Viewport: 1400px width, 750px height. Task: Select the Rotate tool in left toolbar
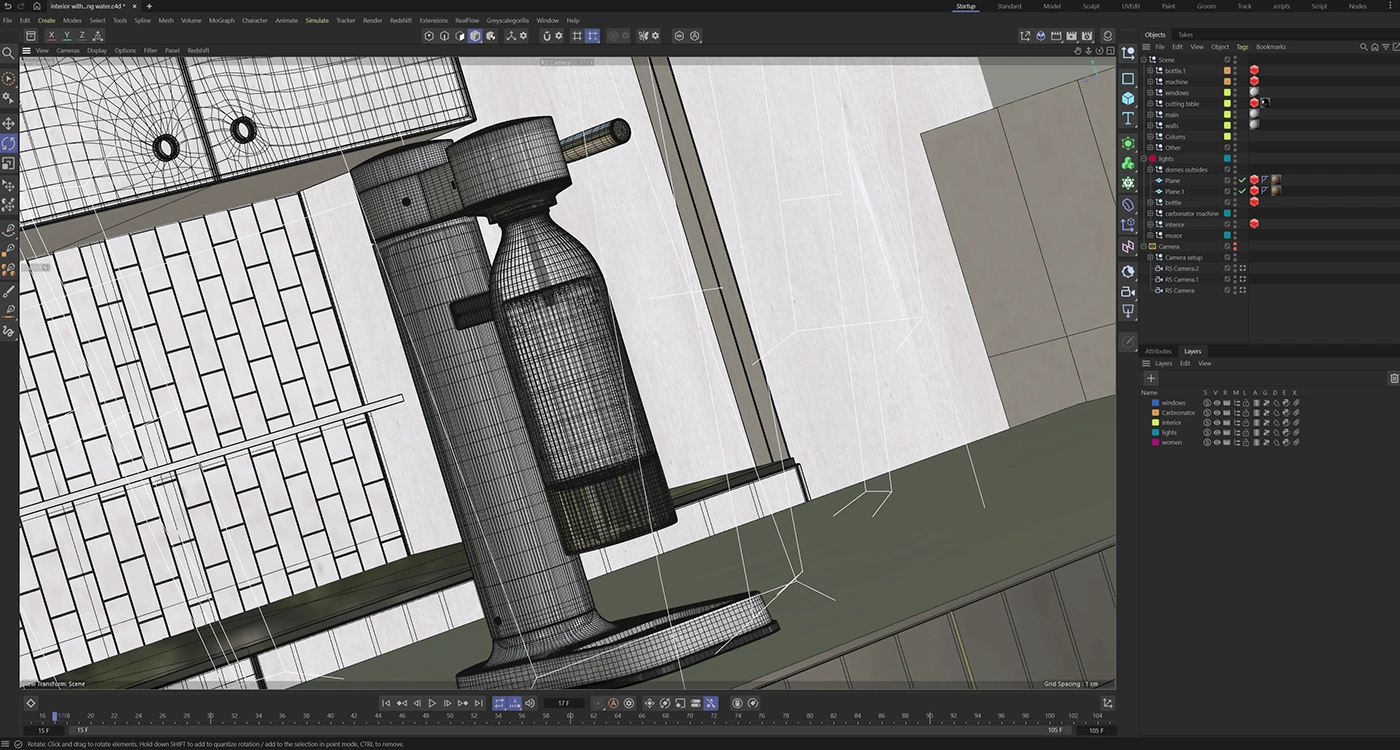(9, 144)
